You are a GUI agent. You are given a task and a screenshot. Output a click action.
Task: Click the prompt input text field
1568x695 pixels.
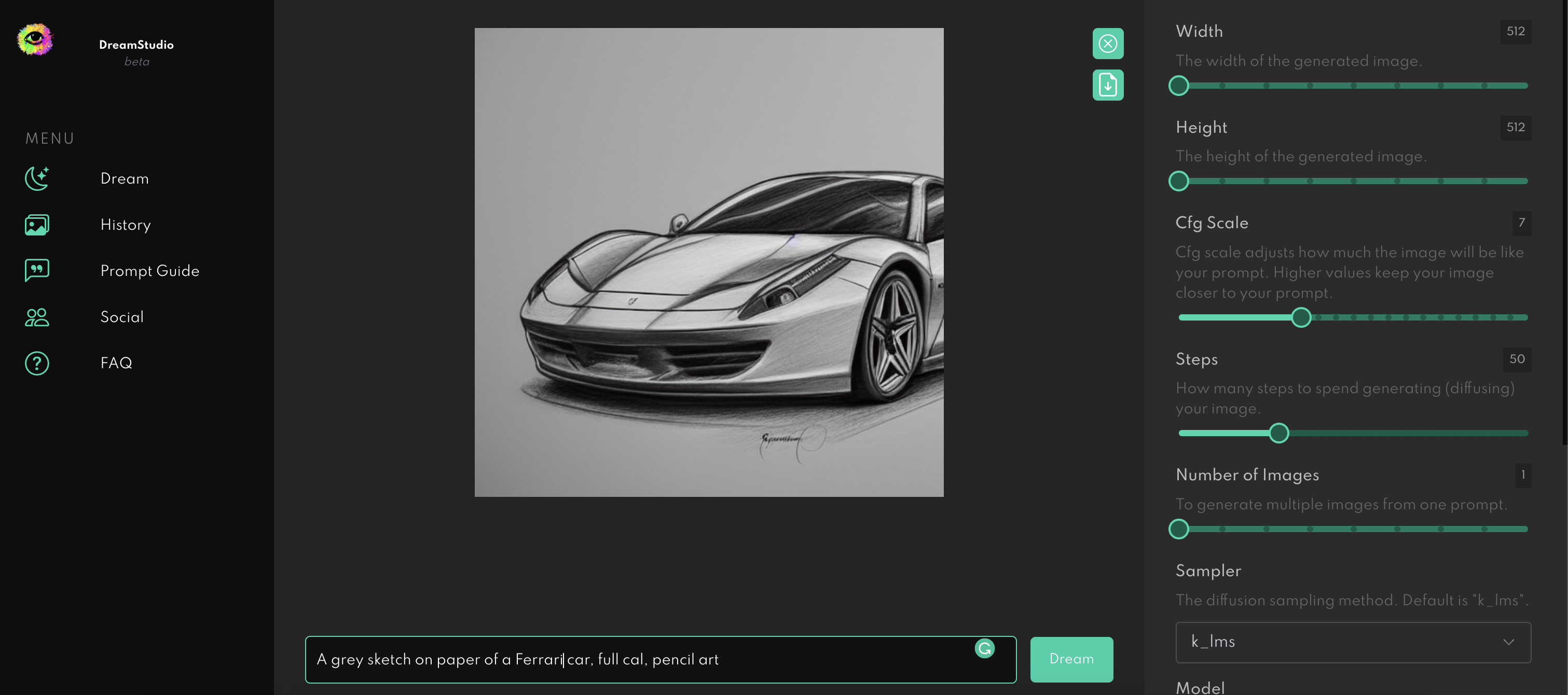660,659
